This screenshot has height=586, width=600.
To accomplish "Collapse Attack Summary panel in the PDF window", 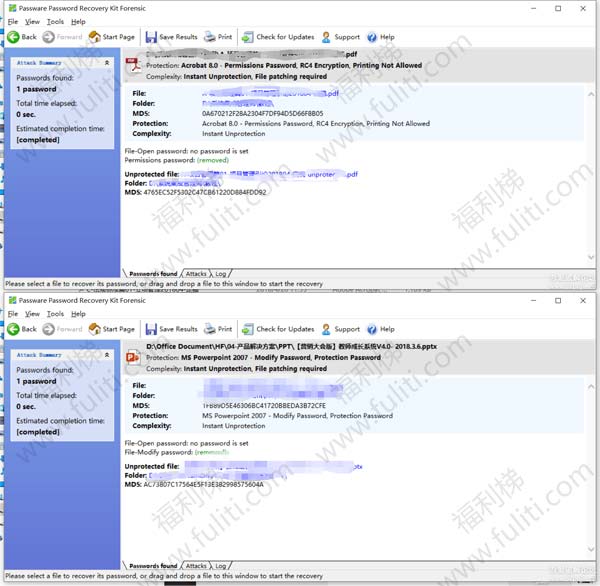I will 107,62.
